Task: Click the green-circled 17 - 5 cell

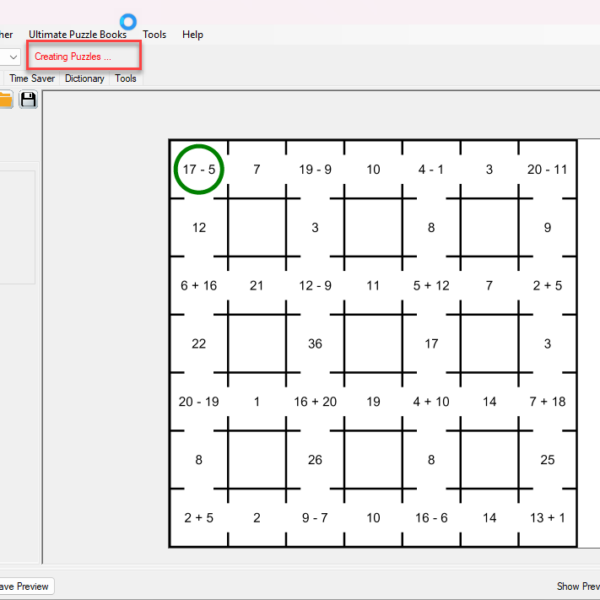Action: click(199, 170)
